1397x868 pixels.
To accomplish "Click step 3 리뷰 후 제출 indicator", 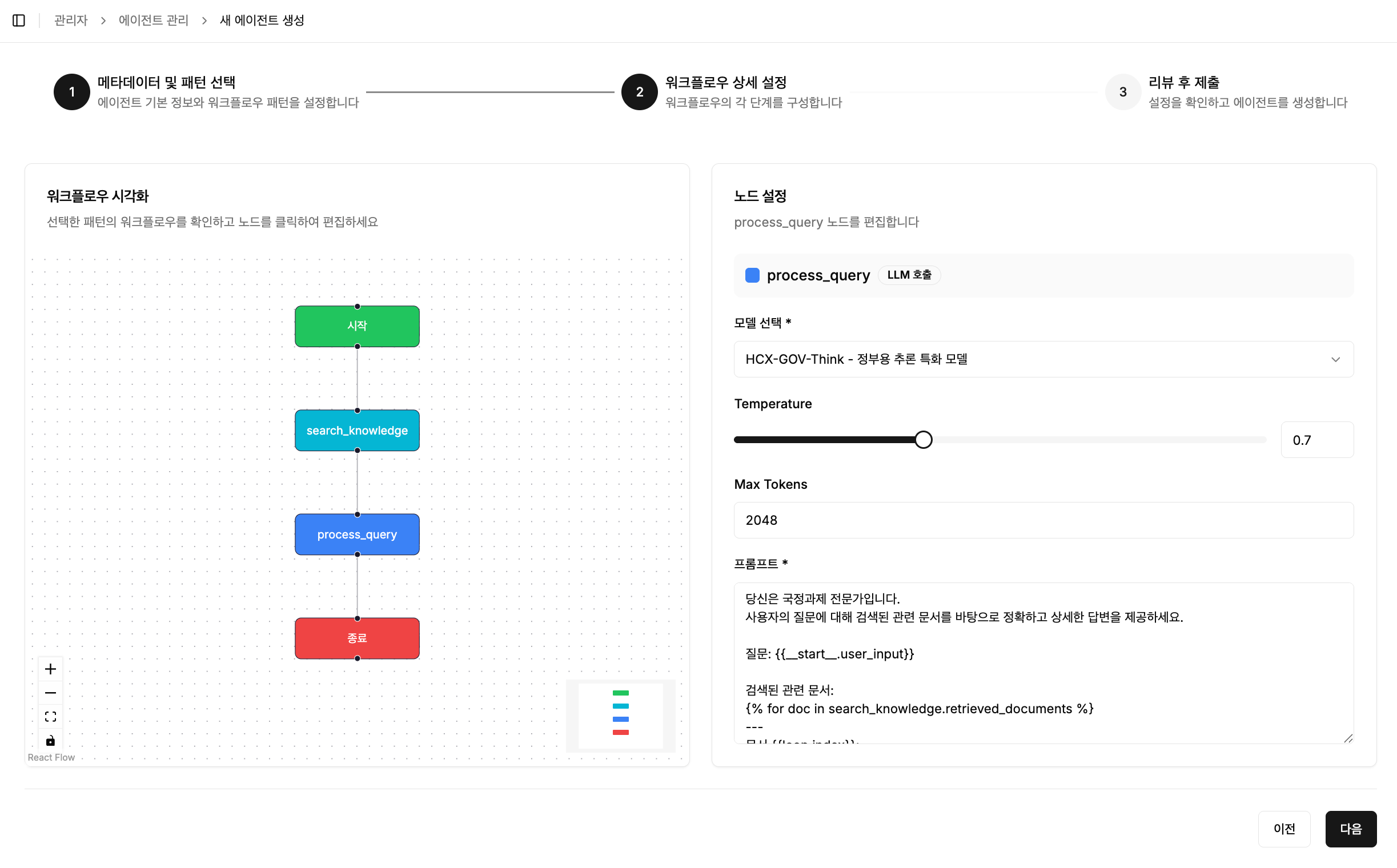I will point(1122,92).
